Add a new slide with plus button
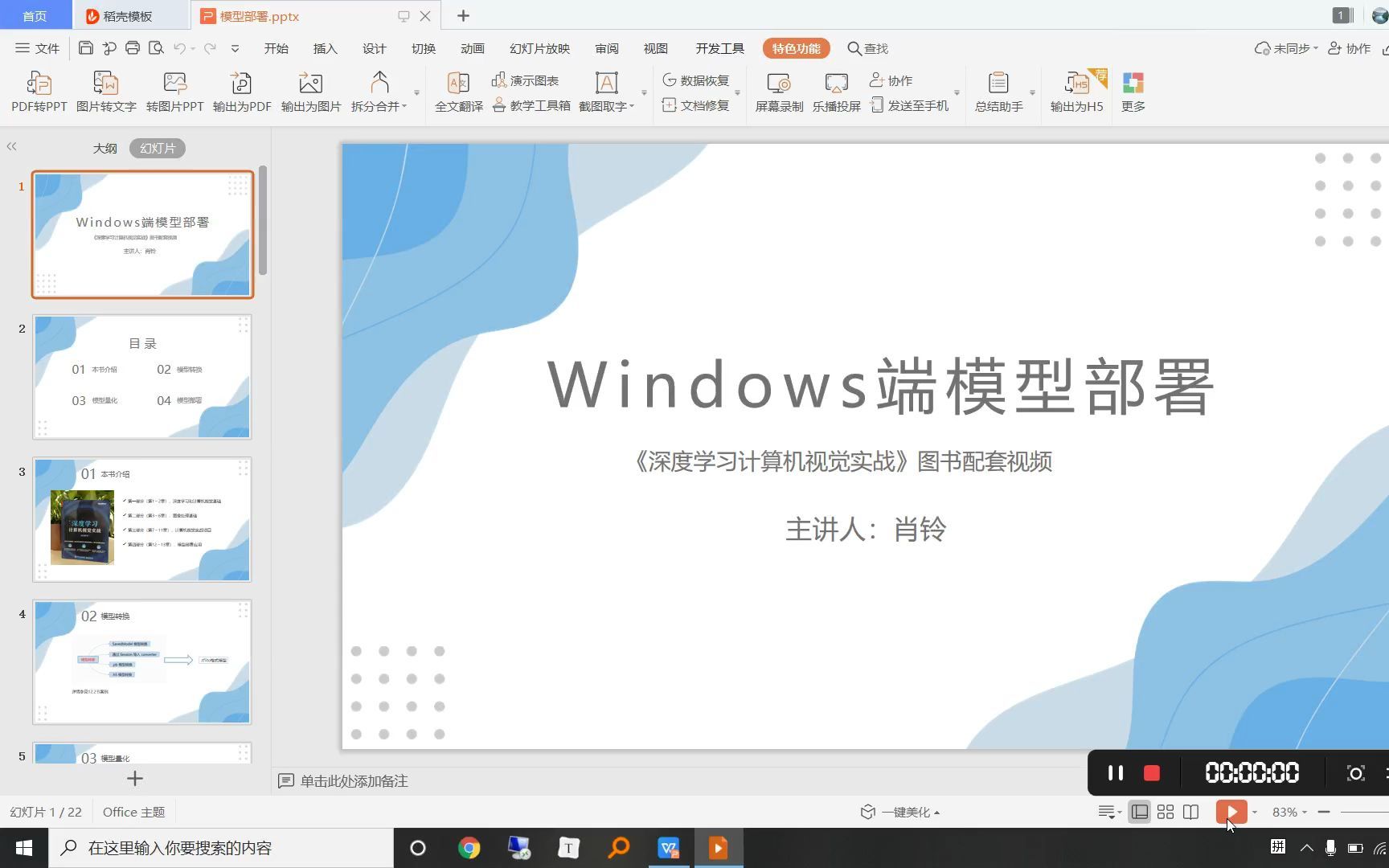 pyautogui.click(x=134, y=778)
